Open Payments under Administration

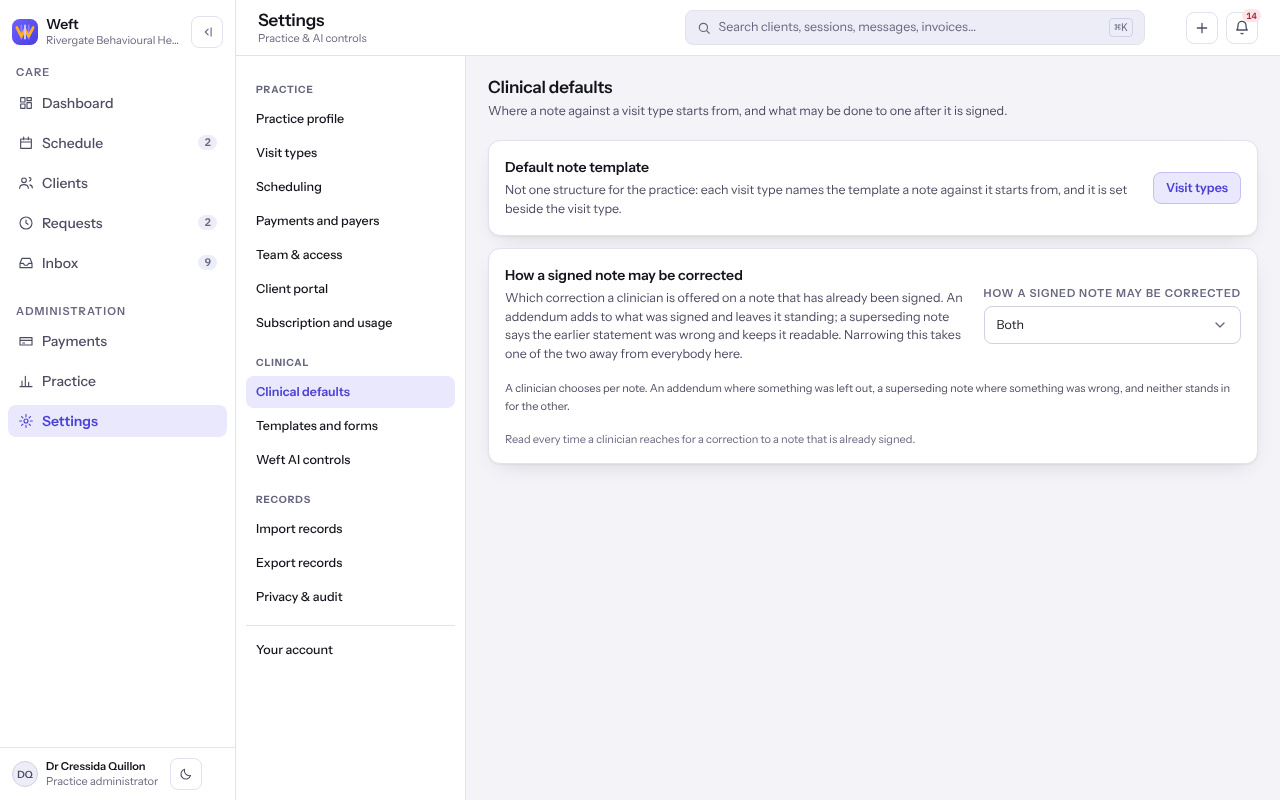[x=117, y=341]
